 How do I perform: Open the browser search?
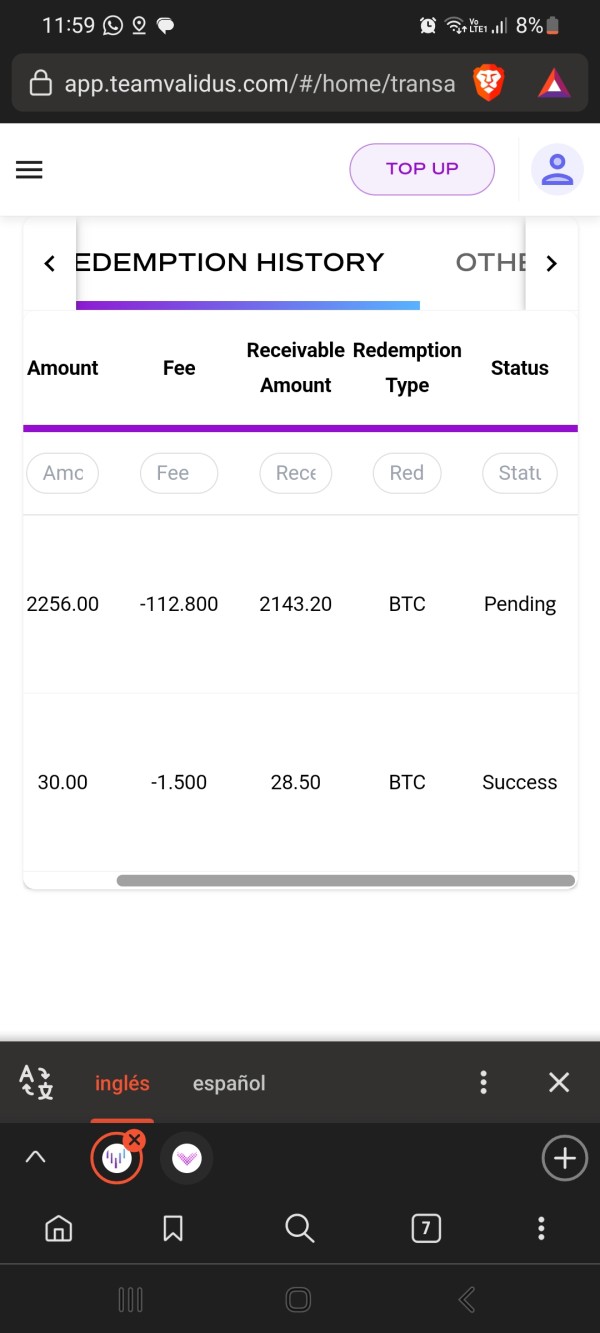[x=300, y=1228]
